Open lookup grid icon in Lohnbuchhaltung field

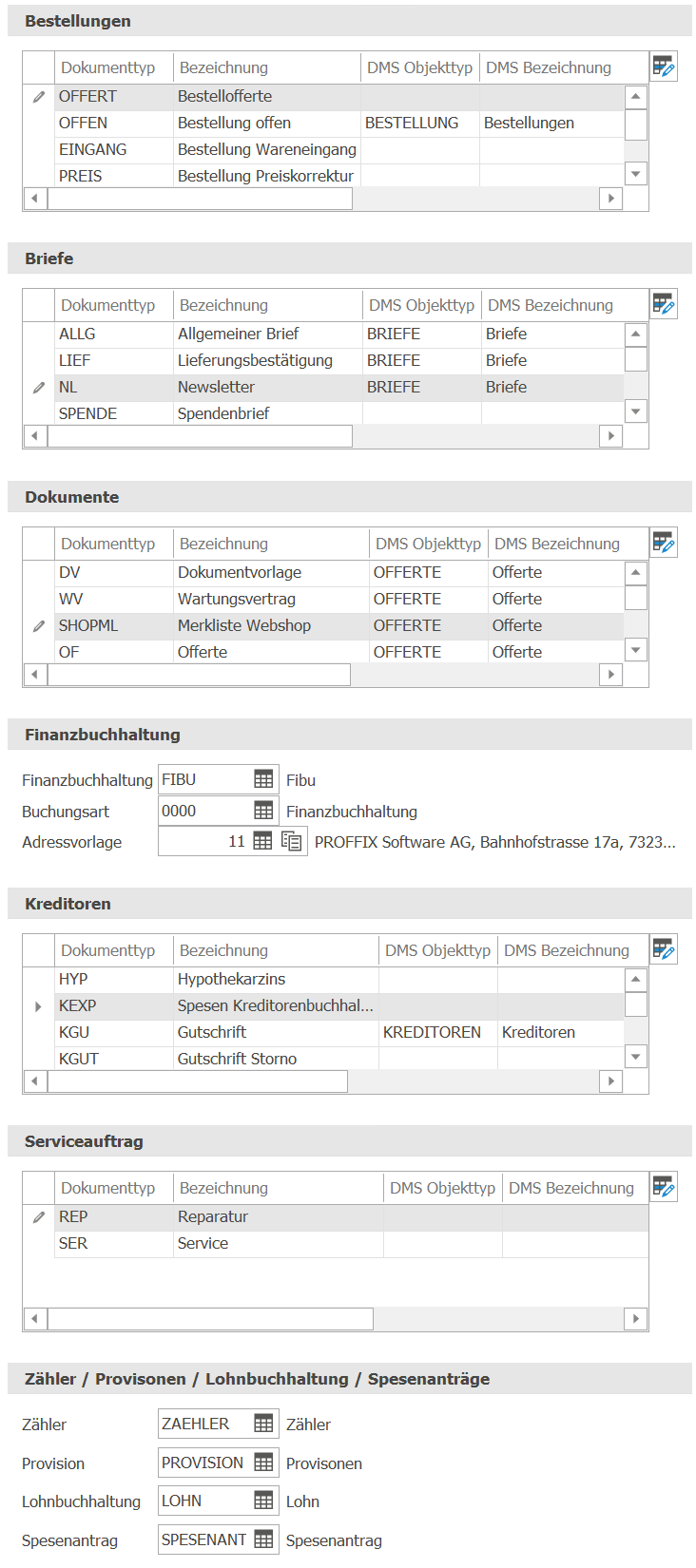(263, 1501)
